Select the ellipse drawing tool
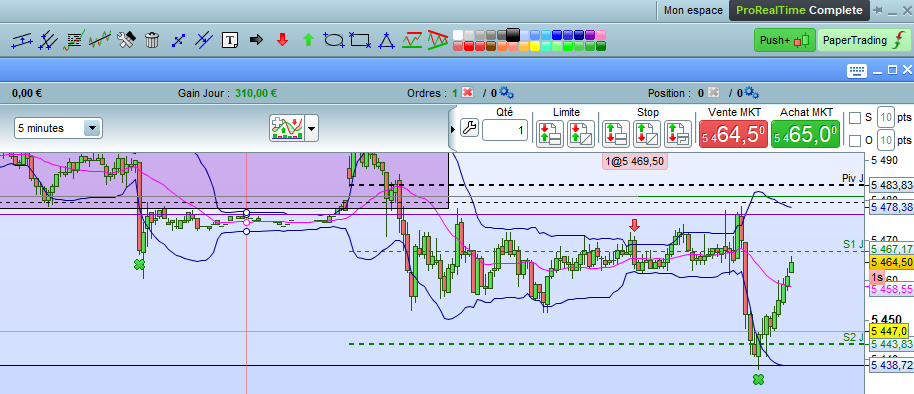The width and height of the screenshot is (914, 394). [334, 40]
